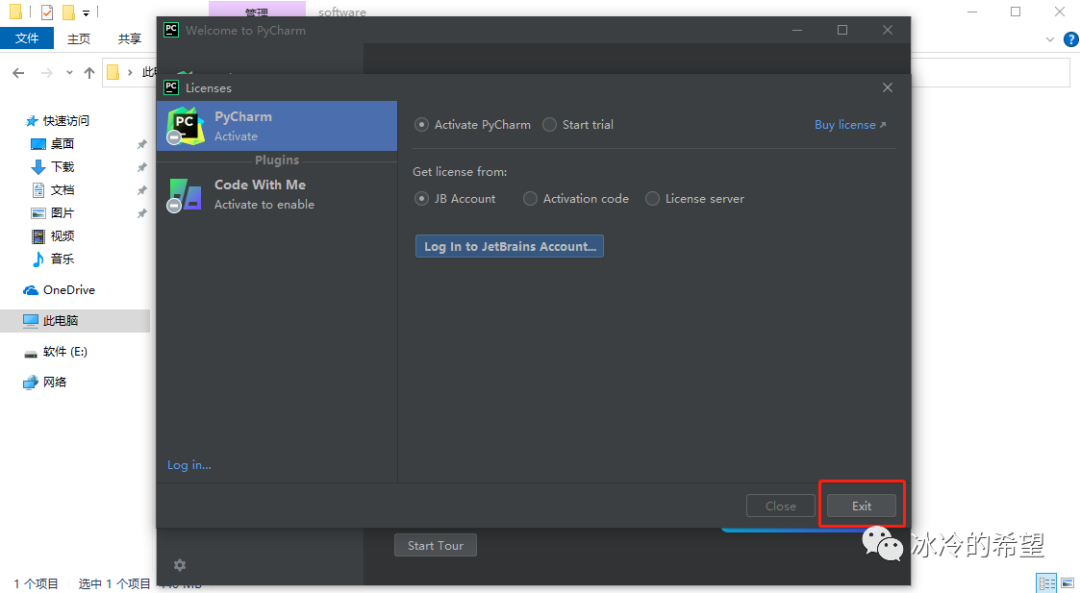1080x593 pixels.
Task: Switch Explorer to details view icon
Action: 1047,583
